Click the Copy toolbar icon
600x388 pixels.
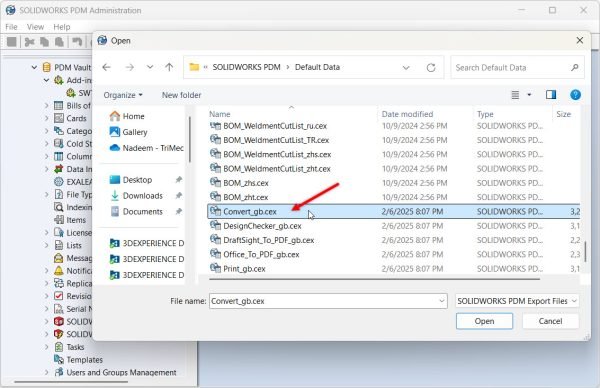(x=45, y=42)
